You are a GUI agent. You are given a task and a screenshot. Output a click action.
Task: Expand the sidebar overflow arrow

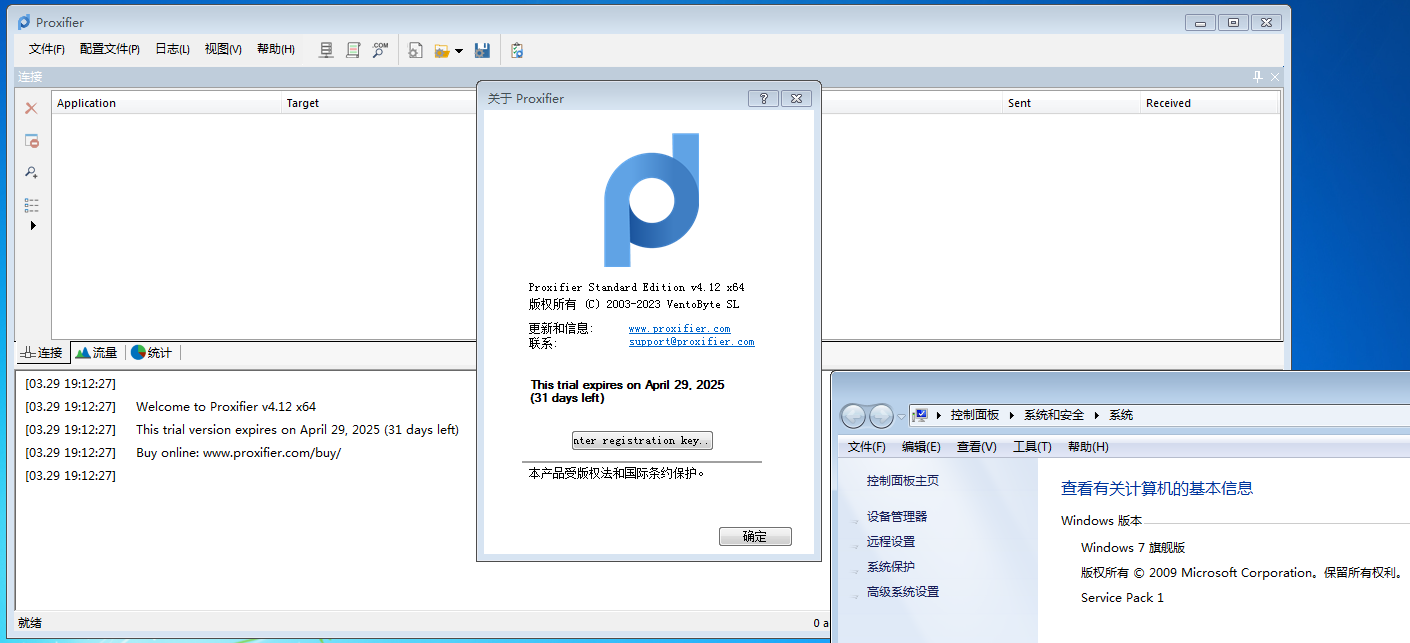tap(32, 226)
